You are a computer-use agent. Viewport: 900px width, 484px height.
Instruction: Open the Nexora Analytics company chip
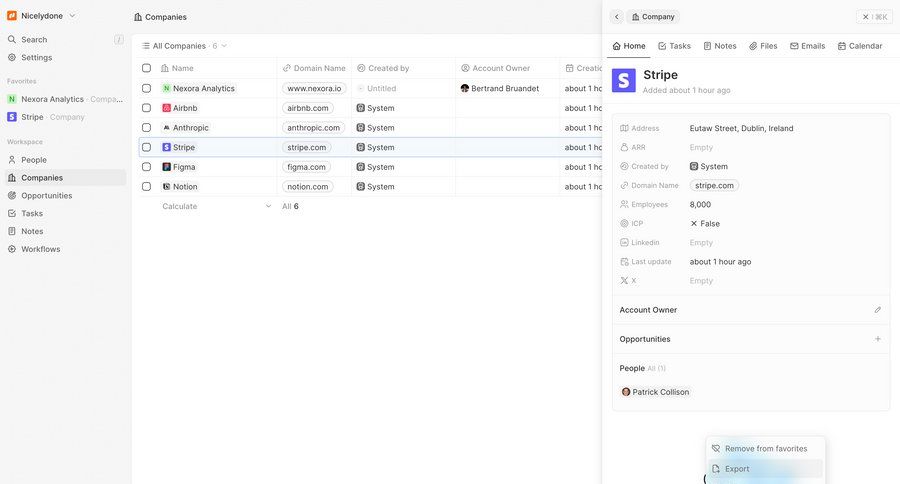pyautogui.click(x=199, y=88)
